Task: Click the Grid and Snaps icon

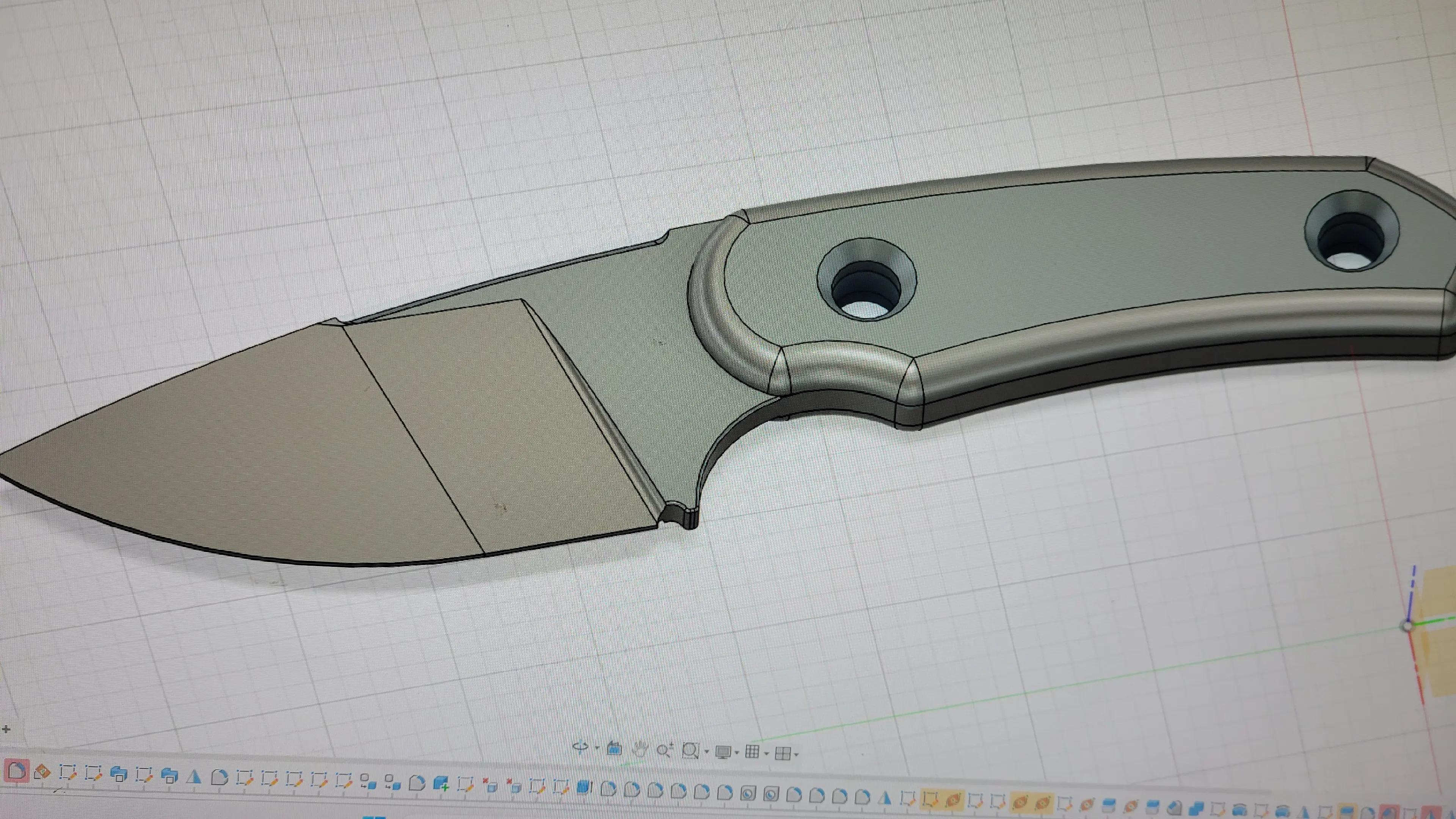Action: (x=752, y=752)
